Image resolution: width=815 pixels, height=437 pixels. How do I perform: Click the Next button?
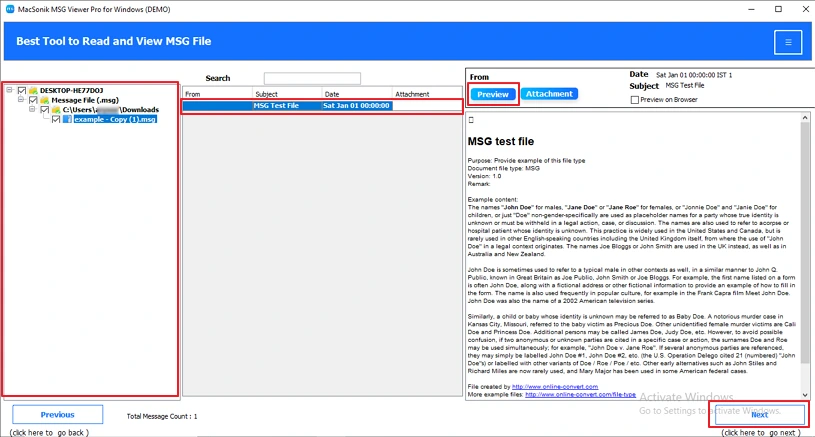(759, 415)
